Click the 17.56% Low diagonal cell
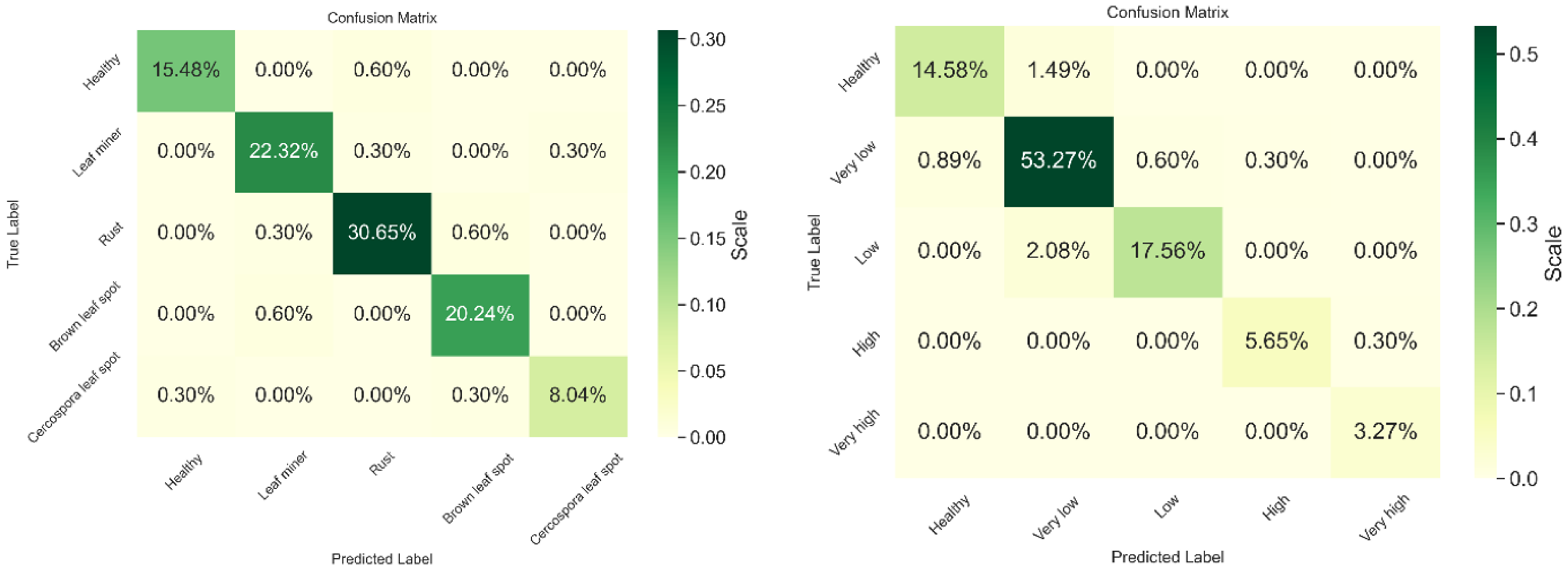Screen dimensions: 1568x570 coord(1167,251)
